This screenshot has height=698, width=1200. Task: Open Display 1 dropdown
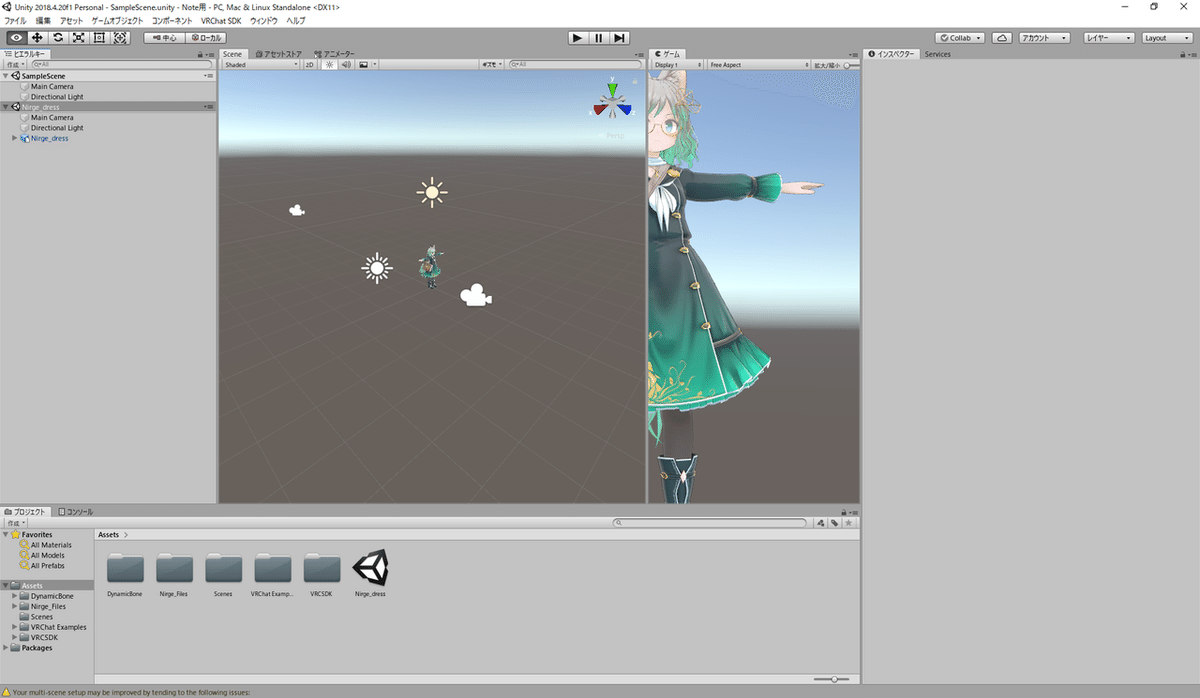pyautogui.click(x=678, y=64)
